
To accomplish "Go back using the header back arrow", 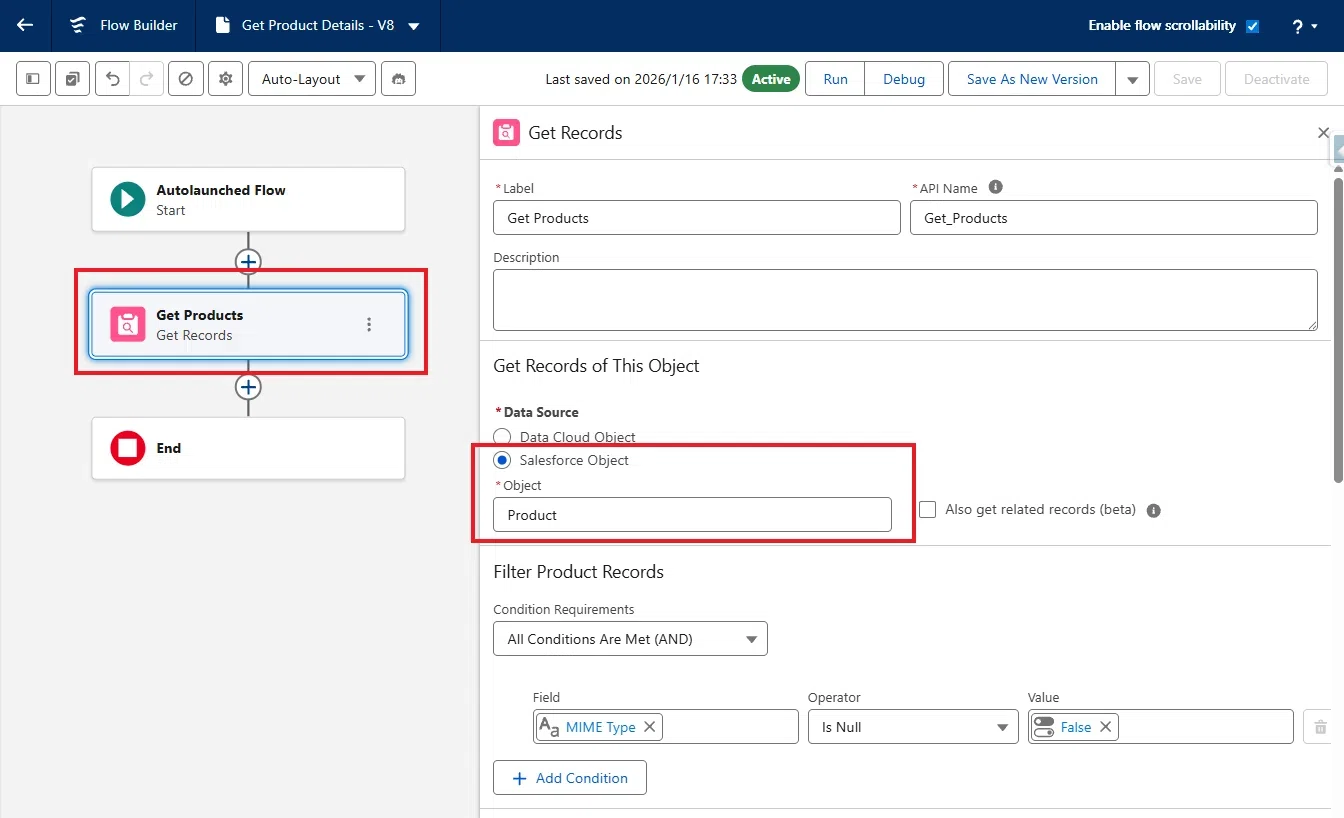I will (25, 26).
